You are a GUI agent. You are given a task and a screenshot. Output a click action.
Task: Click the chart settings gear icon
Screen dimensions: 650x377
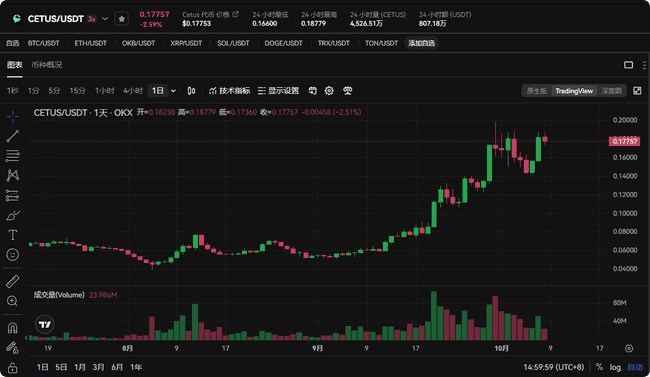click(329, 91)
